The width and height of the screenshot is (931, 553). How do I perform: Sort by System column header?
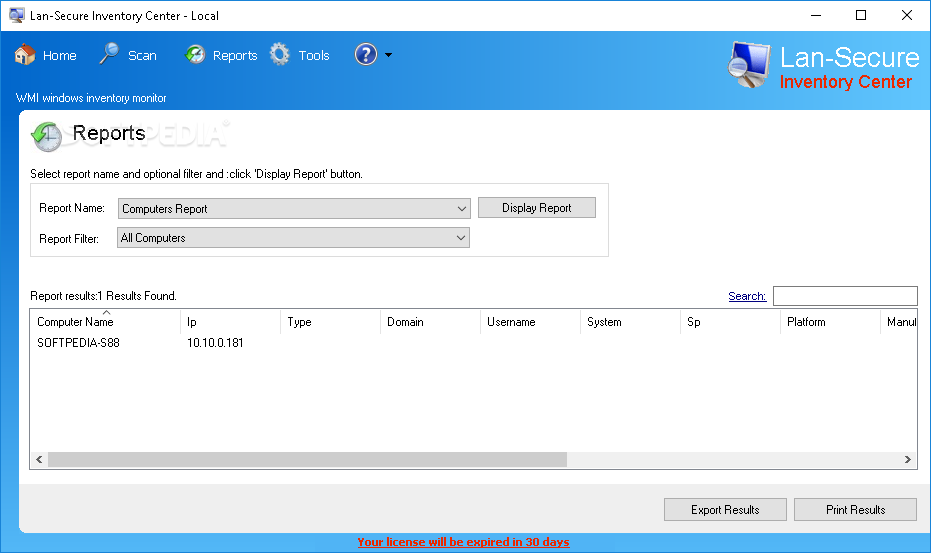[630, 322]
